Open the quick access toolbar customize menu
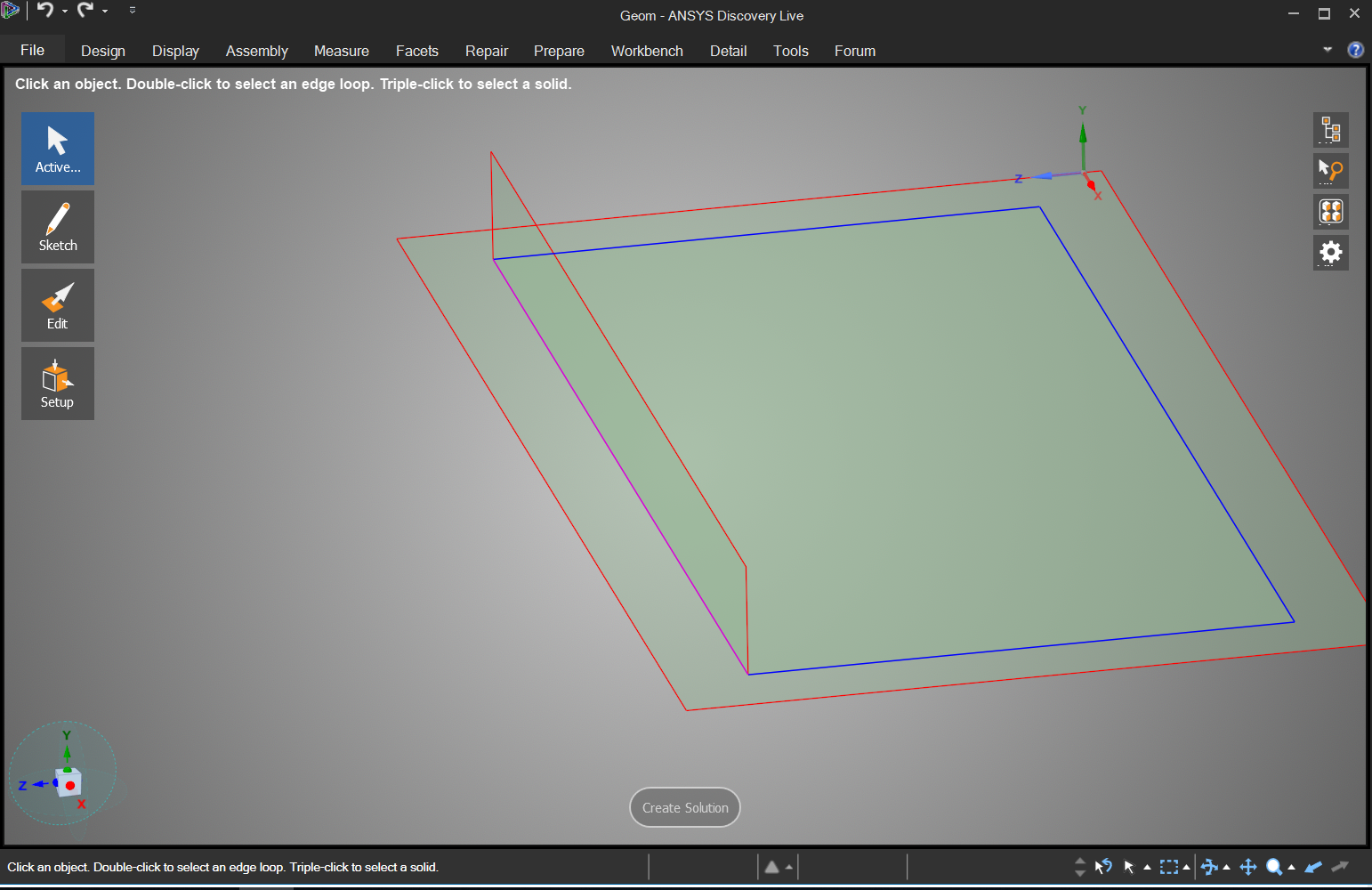 click(x=133, y=11)
